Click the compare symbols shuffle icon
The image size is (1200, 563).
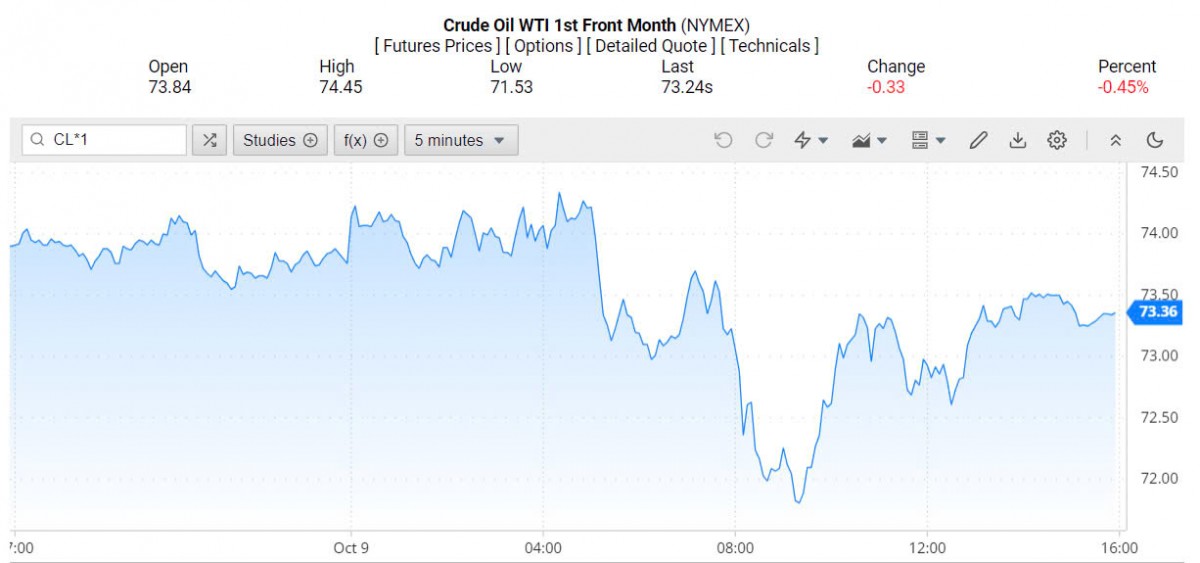pyautogui.click(x=209, y=140)
